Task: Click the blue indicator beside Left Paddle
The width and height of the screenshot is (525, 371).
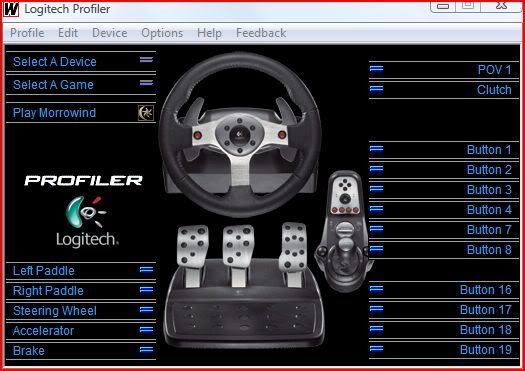Action: 146,270
